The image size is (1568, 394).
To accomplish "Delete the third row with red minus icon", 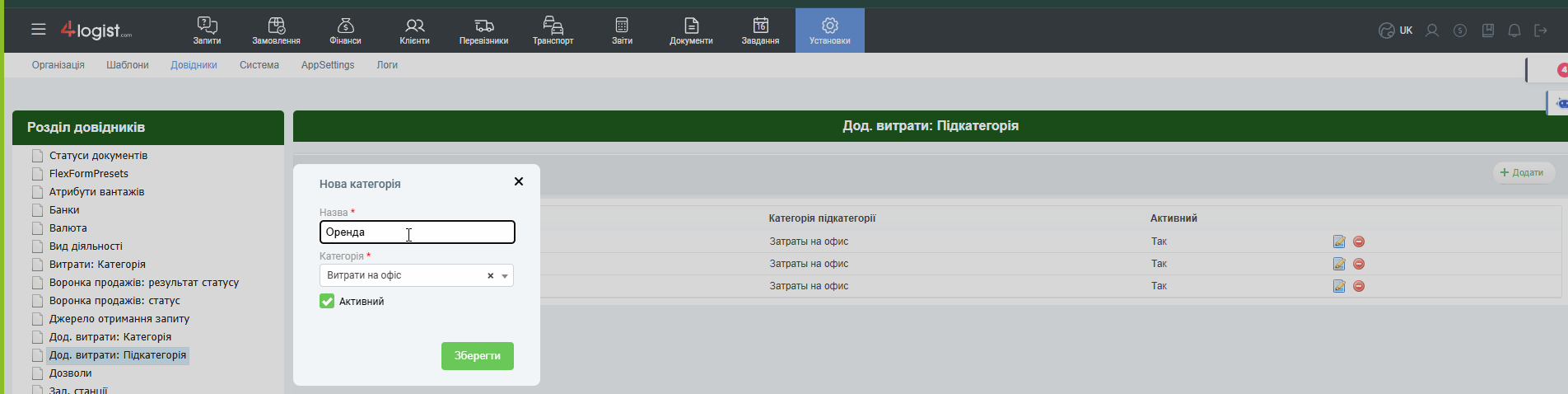I will tap(1359, 286).
